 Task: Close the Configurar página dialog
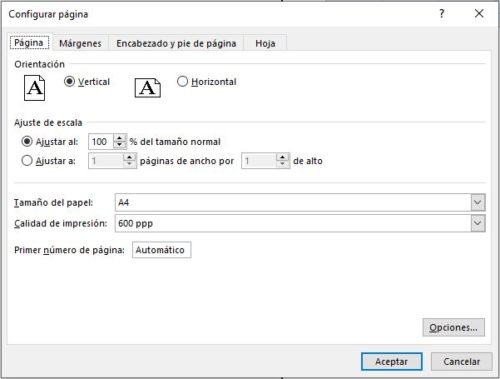(479, 14)
